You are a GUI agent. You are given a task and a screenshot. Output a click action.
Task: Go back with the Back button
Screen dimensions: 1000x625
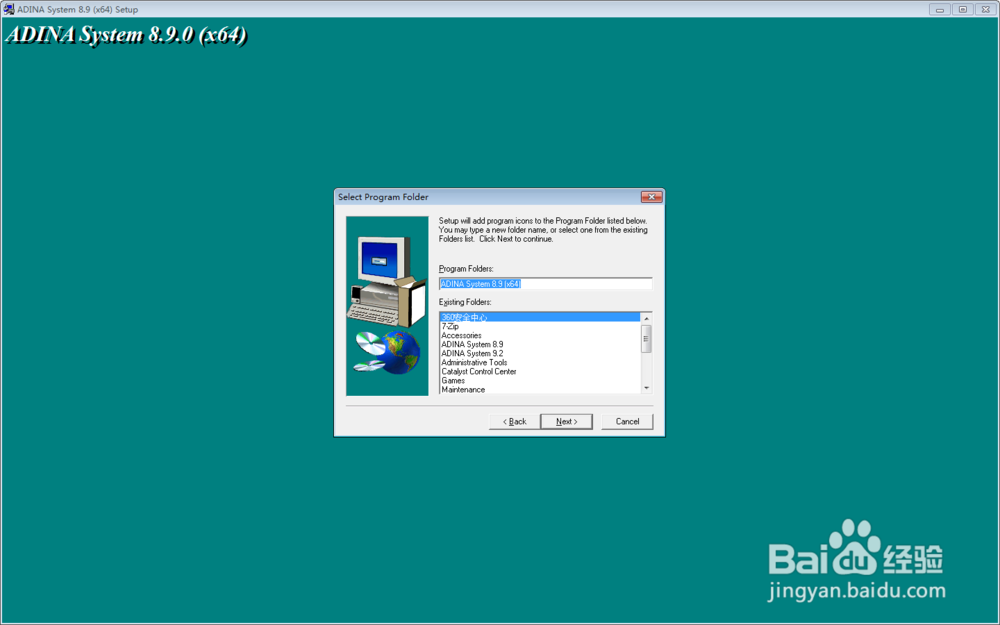pyautogui.click(x=514, y=422)
